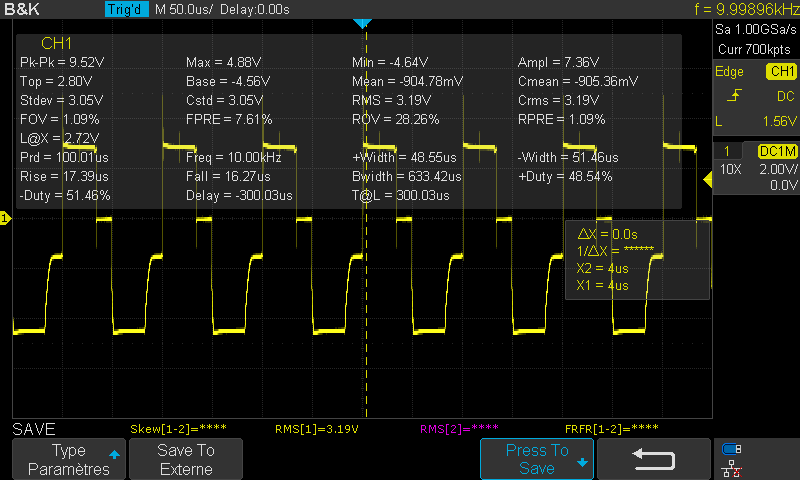This screenshot has width=800, height=480.
Task: Click the X1 = 4us cursor readout
Action: pyautogui.click(x=602, y=285)
